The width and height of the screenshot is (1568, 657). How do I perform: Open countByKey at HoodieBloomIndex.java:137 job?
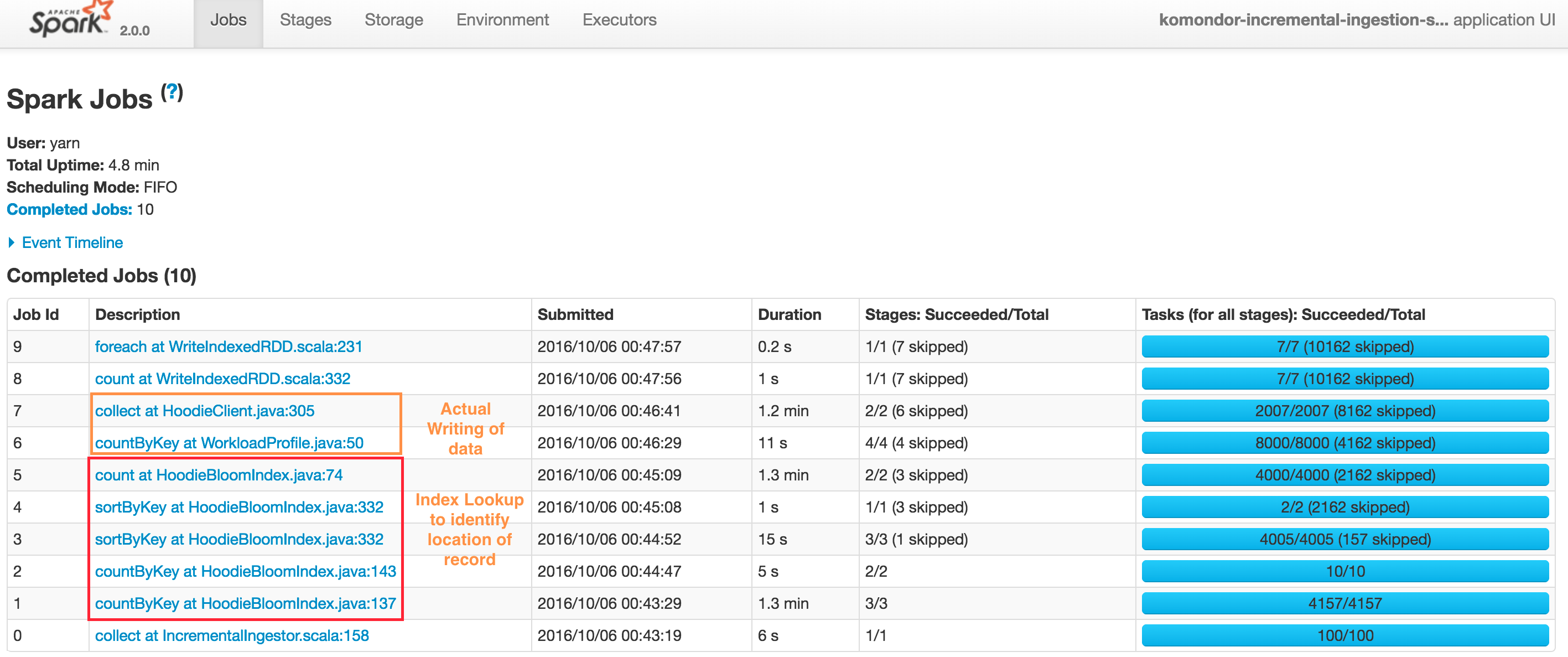point(245,604)
